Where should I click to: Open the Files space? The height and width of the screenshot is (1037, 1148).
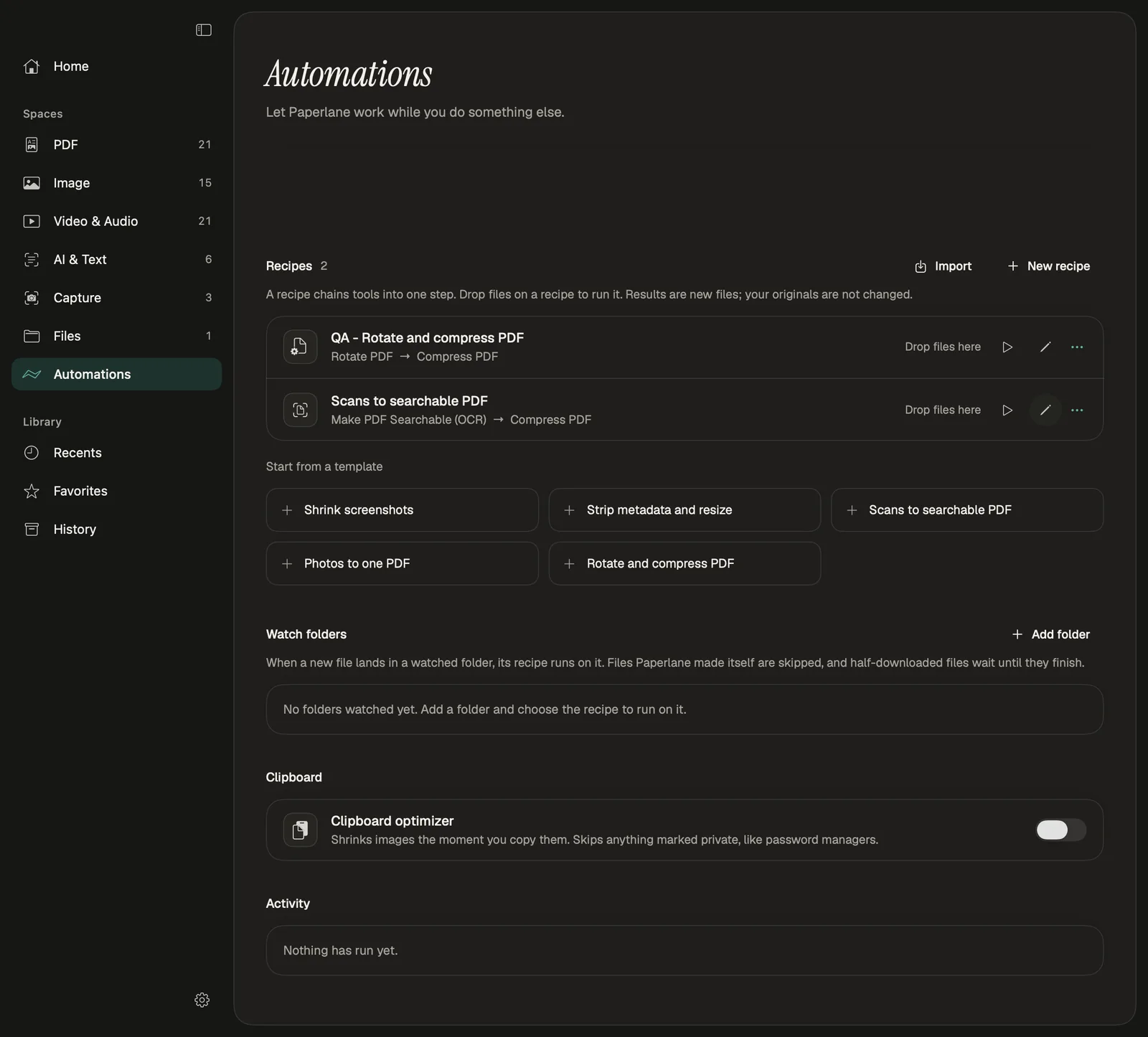point(116,336)
